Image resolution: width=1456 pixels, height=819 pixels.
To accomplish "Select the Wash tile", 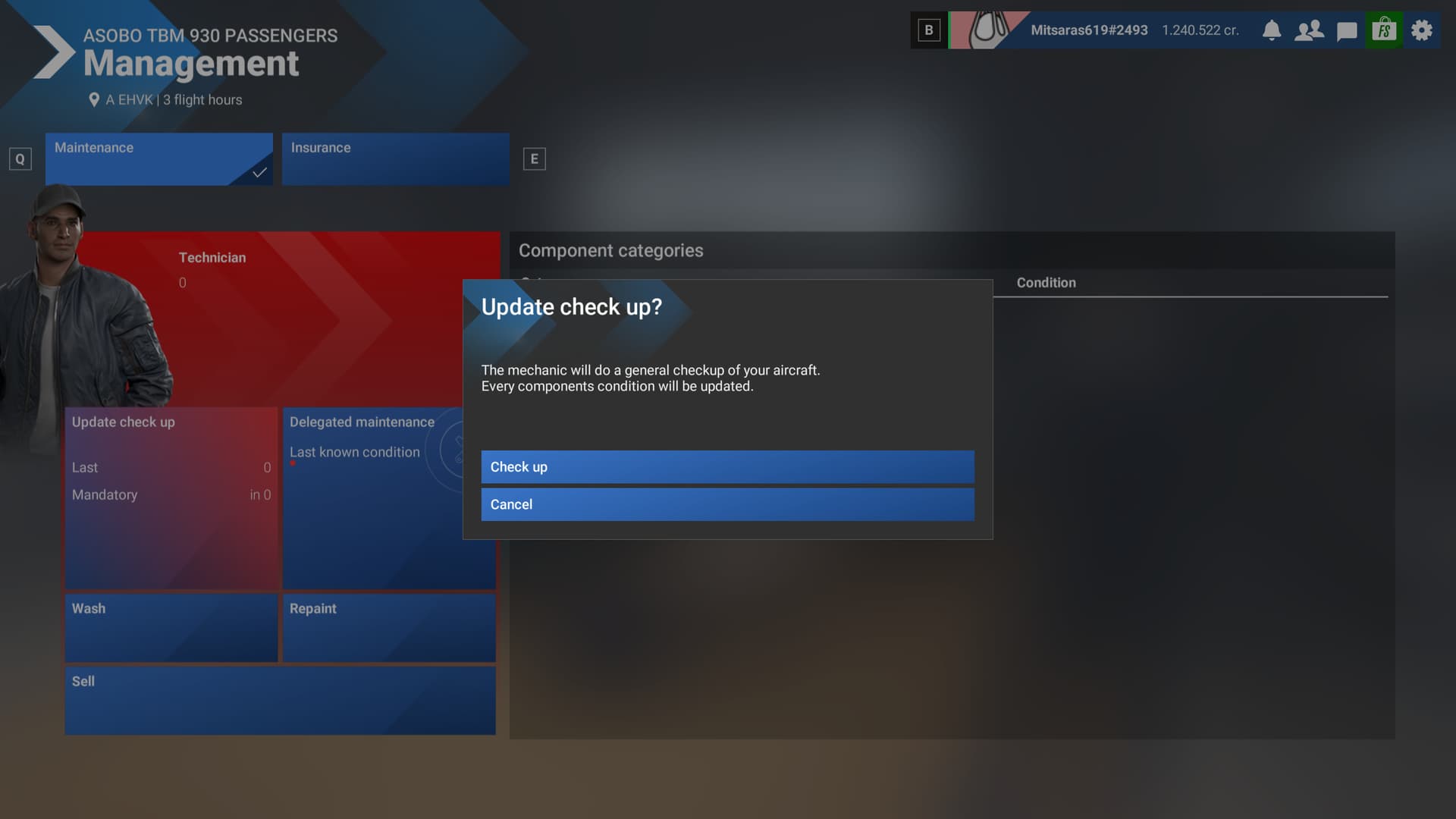I will coord(171,628).
